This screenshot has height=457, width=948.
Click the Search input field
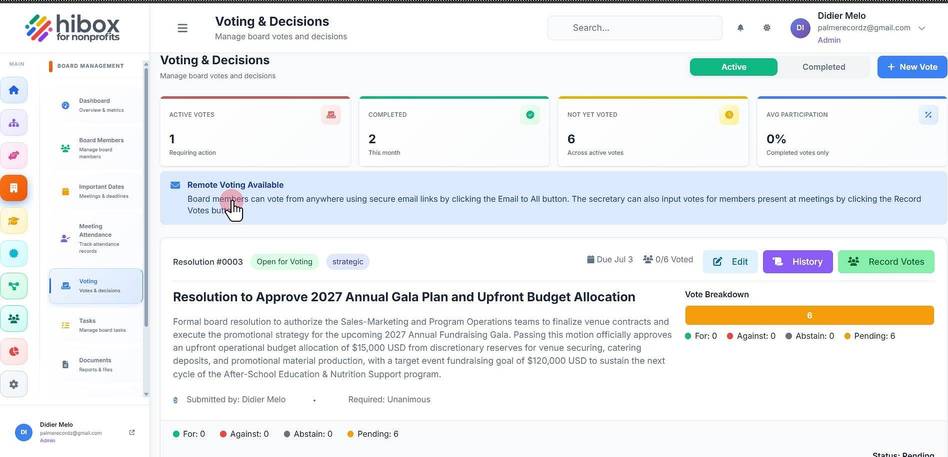[635, 28]
